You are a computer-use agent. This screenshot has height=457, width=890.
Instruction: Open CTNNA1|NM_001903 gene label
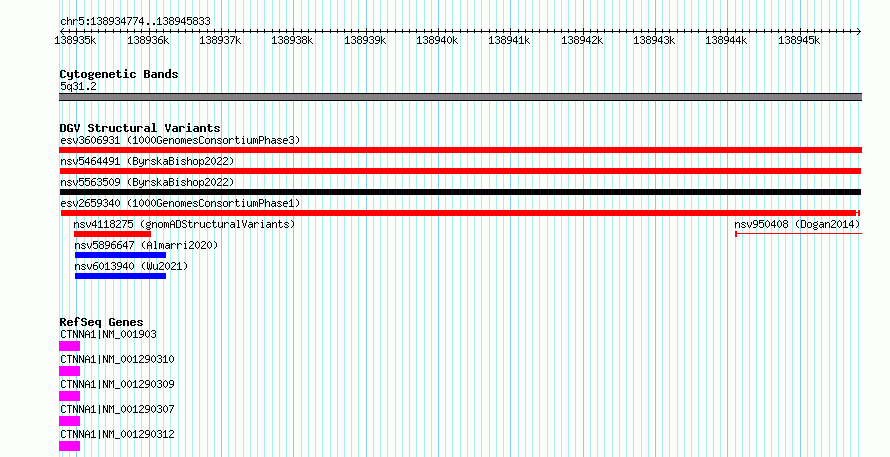coord(108,334)
